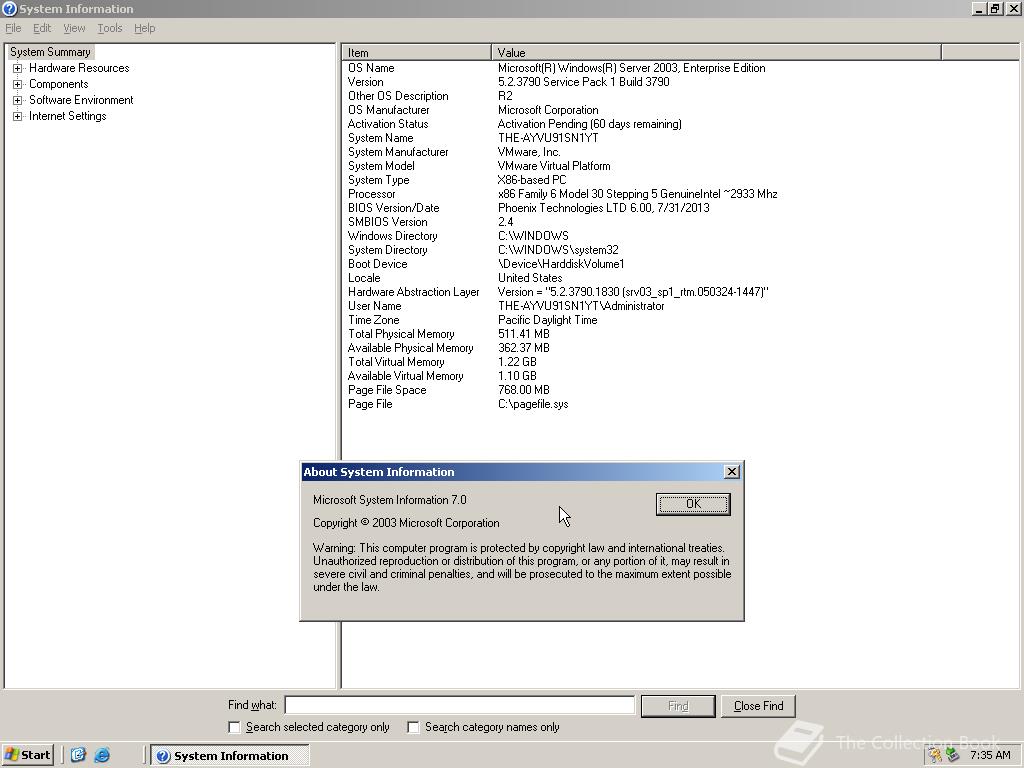Expand the Hardware Resources node

point(18,68)
